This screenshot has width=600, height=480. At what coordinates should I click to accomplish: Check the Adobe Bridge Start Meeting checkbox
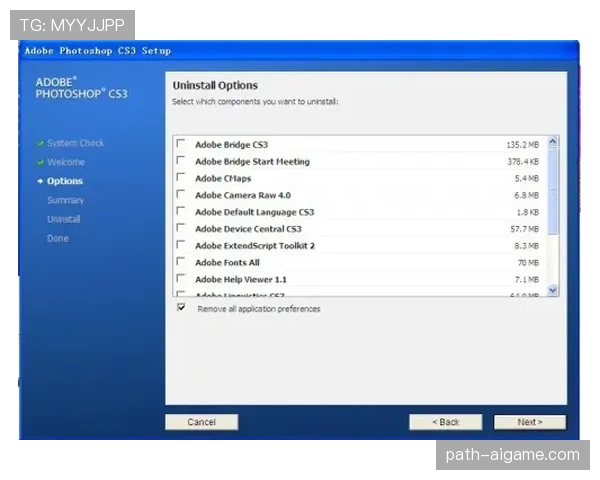pyautogui.click(x=181, y=160)
